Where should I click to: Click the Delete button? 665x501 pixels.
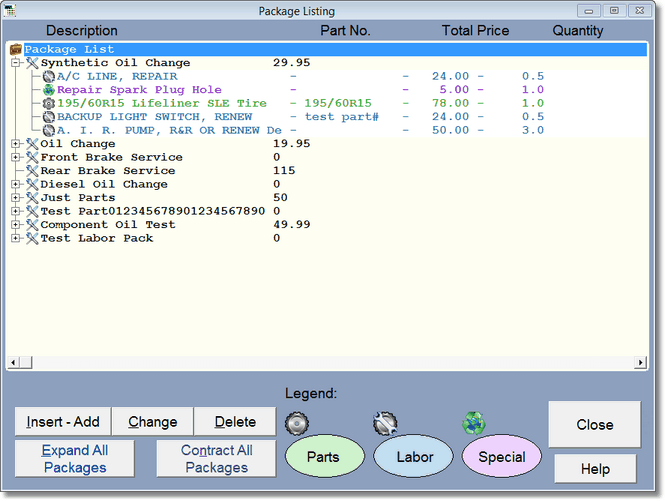[x=235, y=422]
